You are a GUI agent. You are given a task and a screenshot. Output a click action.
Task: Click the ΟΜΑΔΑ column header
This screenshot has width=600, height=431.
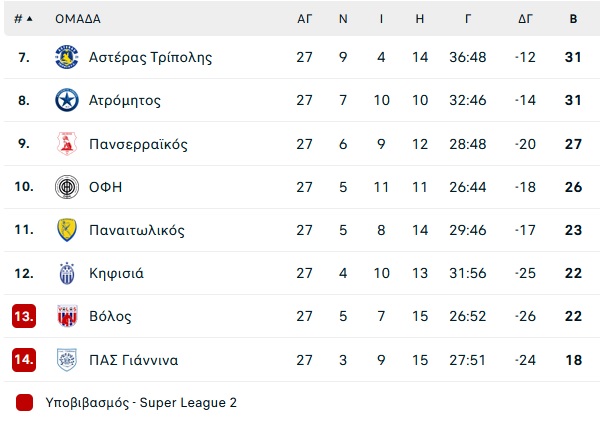78,19
